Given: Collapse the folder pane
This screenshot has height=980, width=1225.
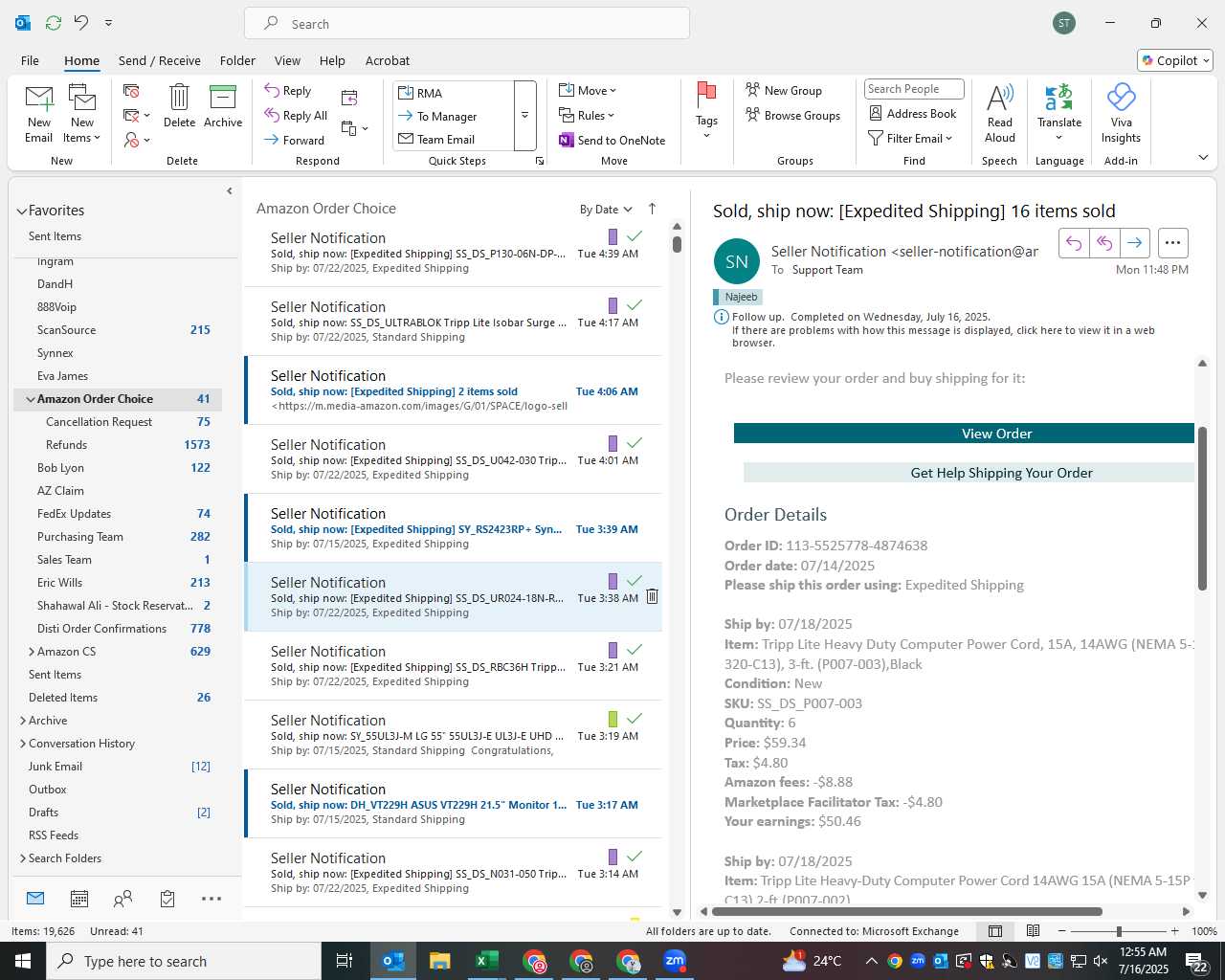Looking at the screenshot, I should coord(230,191).
